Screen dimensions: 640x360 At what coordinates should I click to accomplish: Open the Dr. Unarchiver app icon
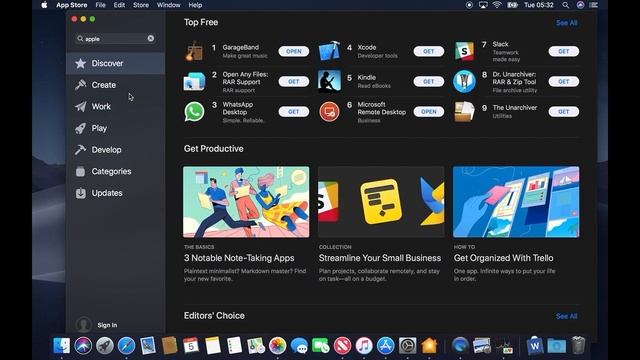click(x=464, y=82)
